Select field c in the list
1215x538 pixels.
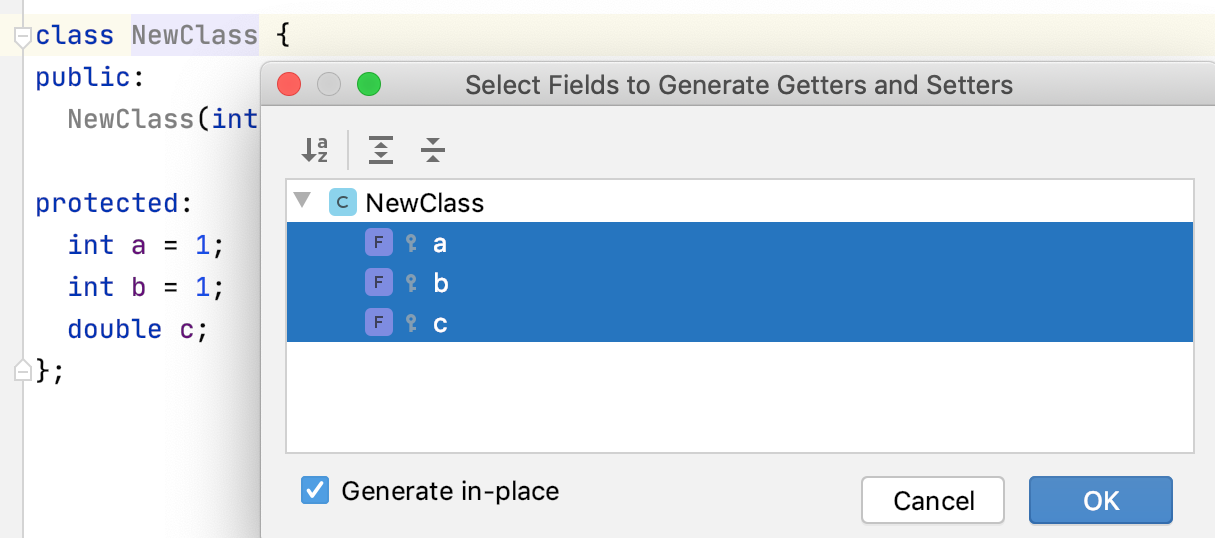tap(441, 323)
